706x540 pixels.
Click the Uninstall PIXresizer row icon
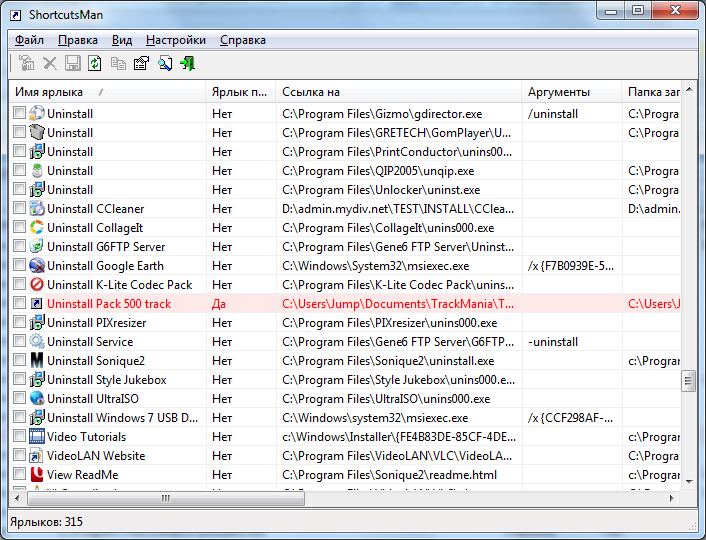(37, 322)
